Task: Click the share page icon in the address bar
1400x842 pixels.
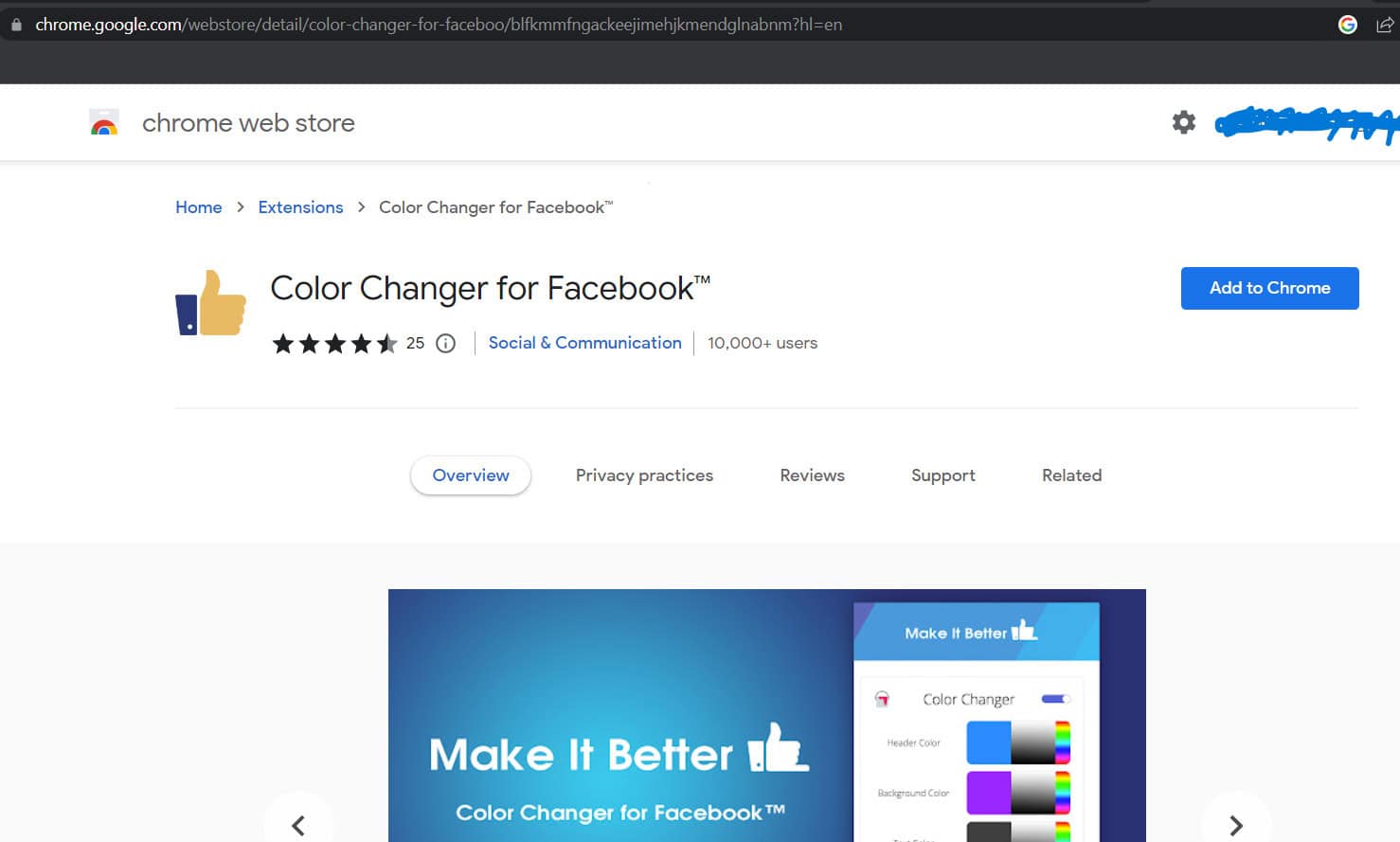Action: point(1384,25)
